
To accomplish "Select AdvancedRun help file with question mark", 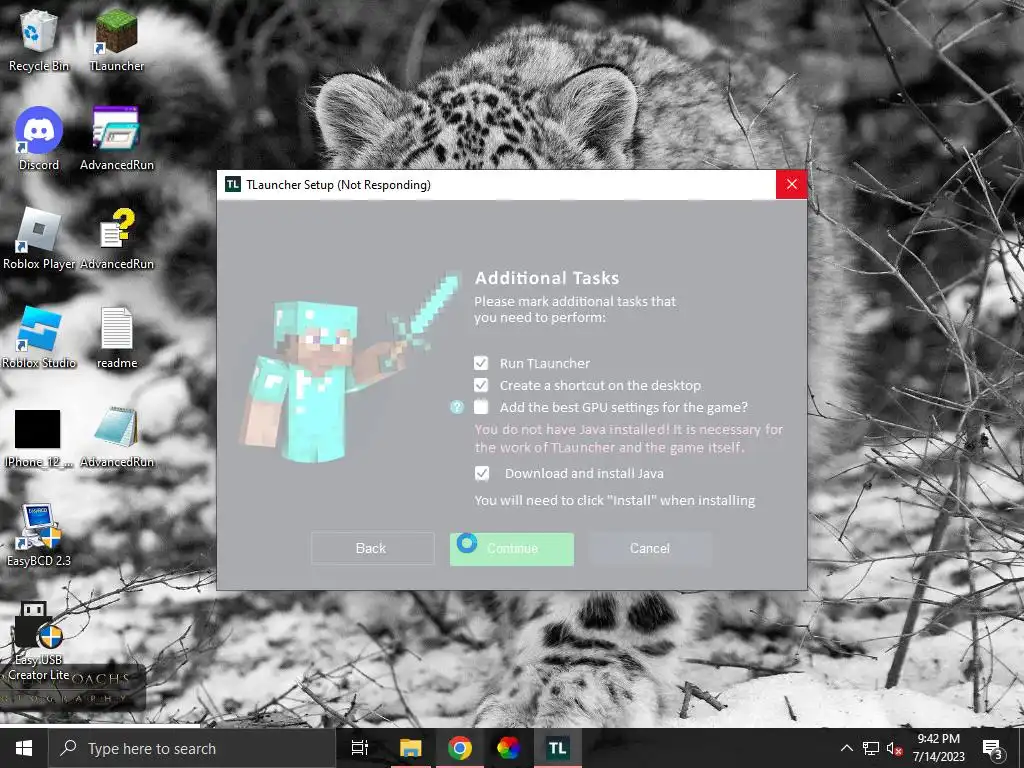I will (x=116, y=238).
